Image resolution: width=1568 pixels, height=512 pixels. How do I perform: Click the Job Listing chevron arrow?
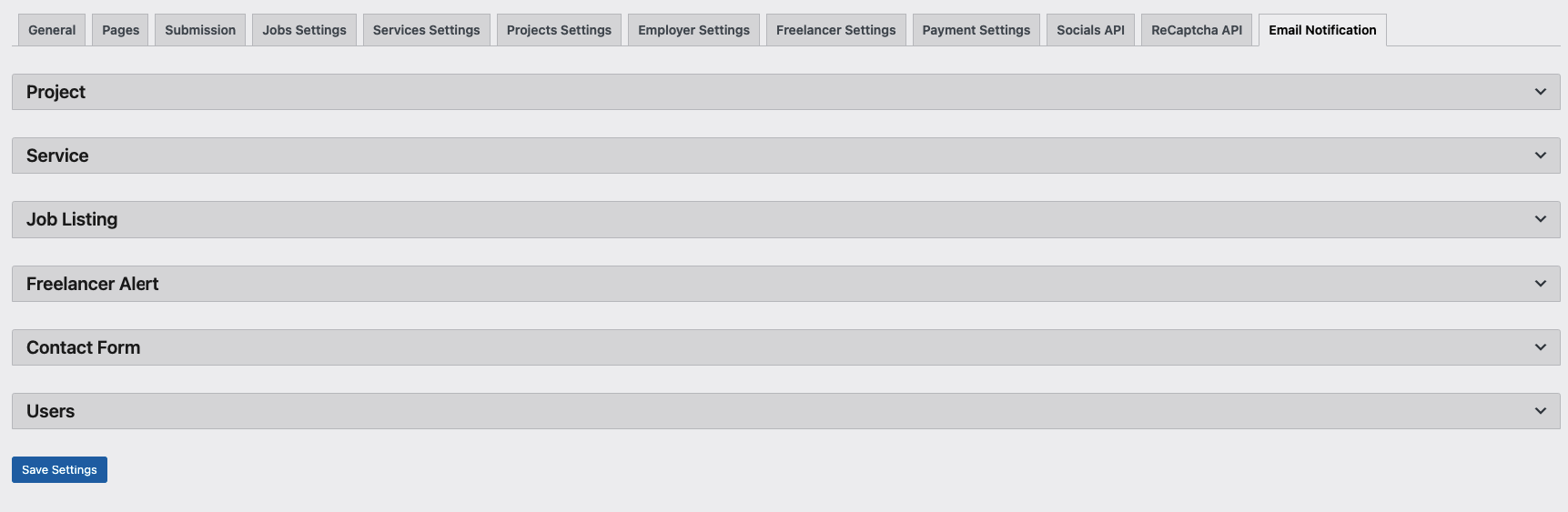tap(1540, 219)
